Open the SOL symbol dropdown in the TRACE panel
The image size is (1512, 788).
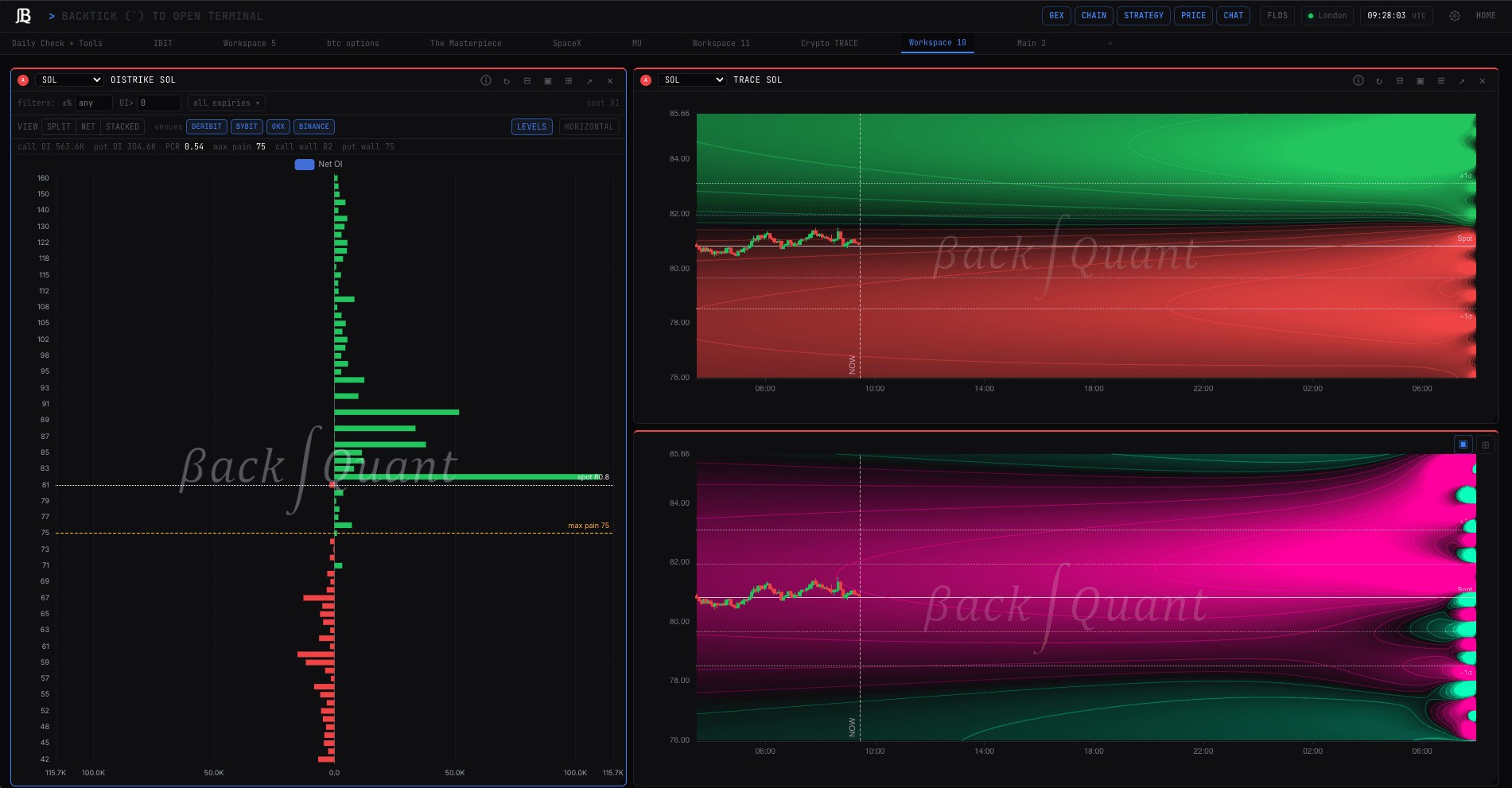click(693, 80)
